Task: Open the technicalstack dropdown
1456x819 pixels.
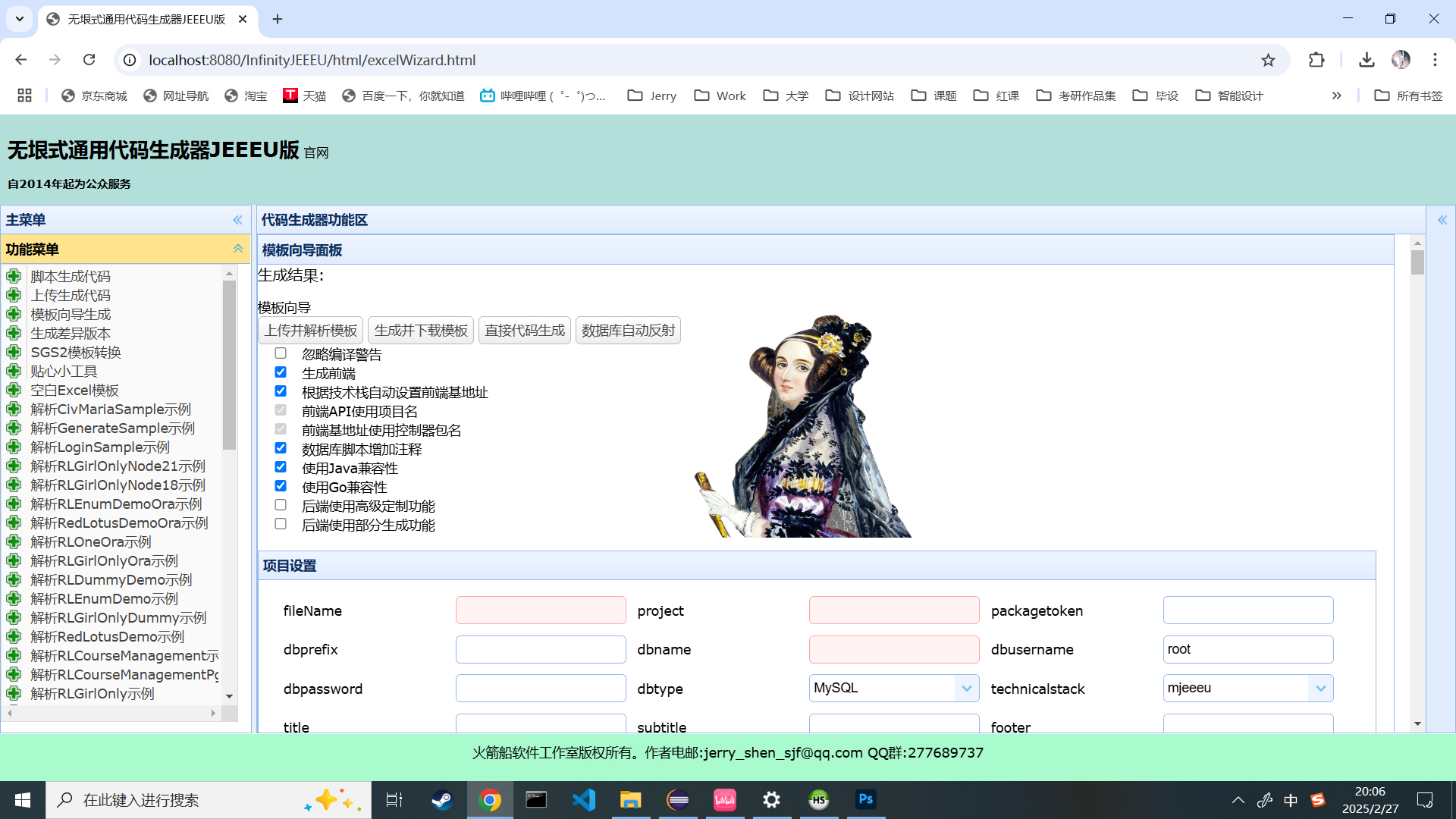Action: click(1320, 688)
